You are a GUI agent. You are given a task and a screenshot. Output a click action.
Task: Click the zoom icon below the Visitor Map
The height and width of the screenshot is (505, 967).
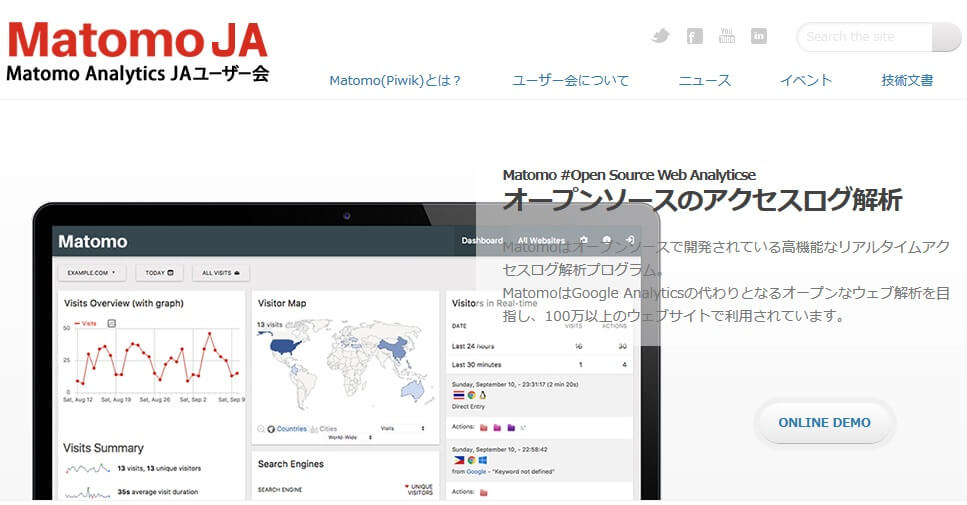(261, 429)
